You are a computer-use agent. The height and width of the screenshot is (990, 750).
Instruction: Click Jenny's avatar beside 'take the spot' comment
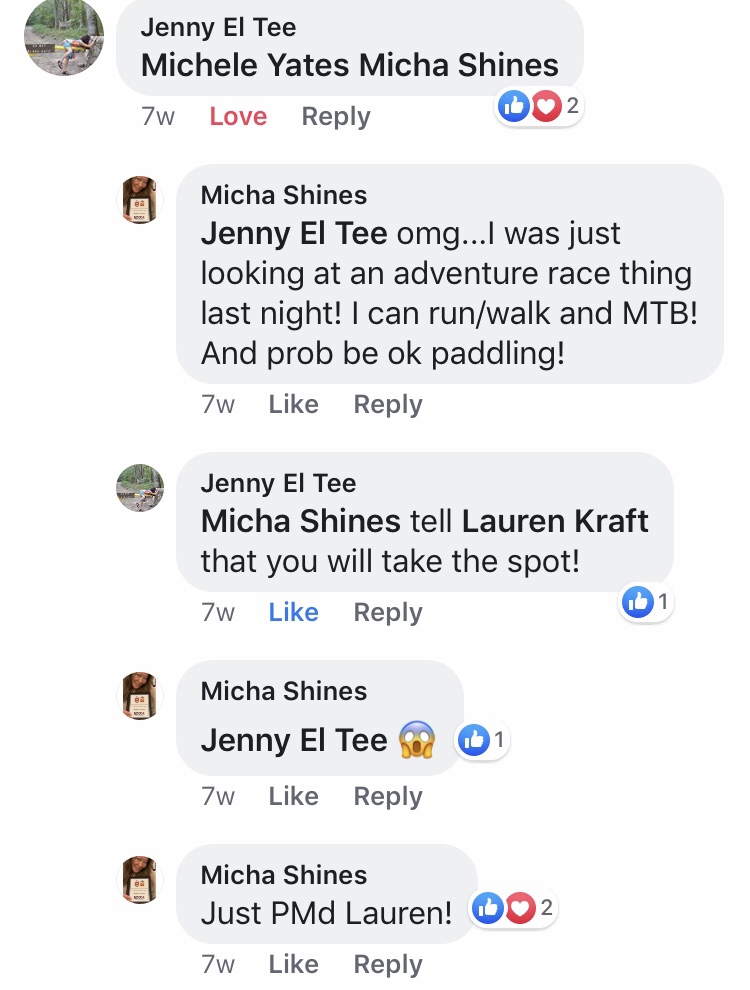139,488
